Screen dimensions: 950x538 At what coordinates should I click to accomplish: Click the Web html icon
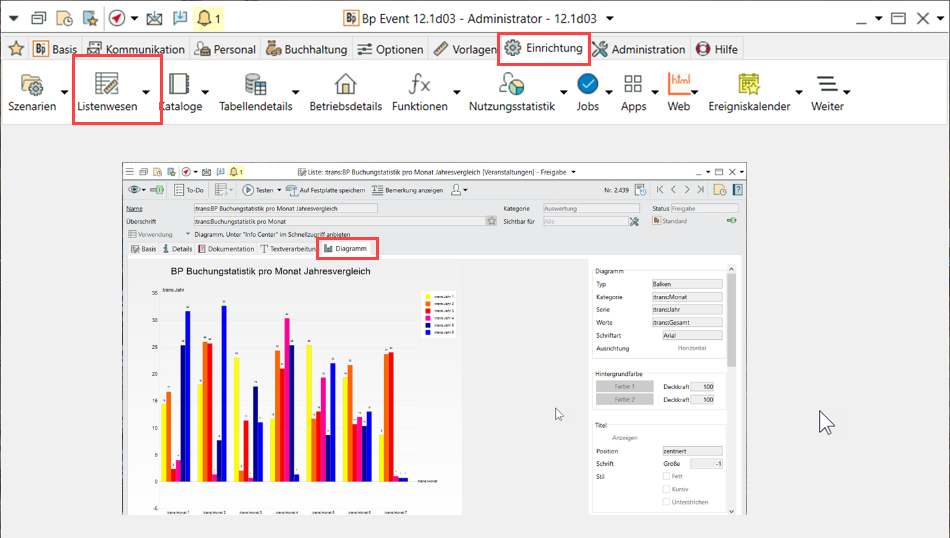pyautogui.click(x=679, y=85)
